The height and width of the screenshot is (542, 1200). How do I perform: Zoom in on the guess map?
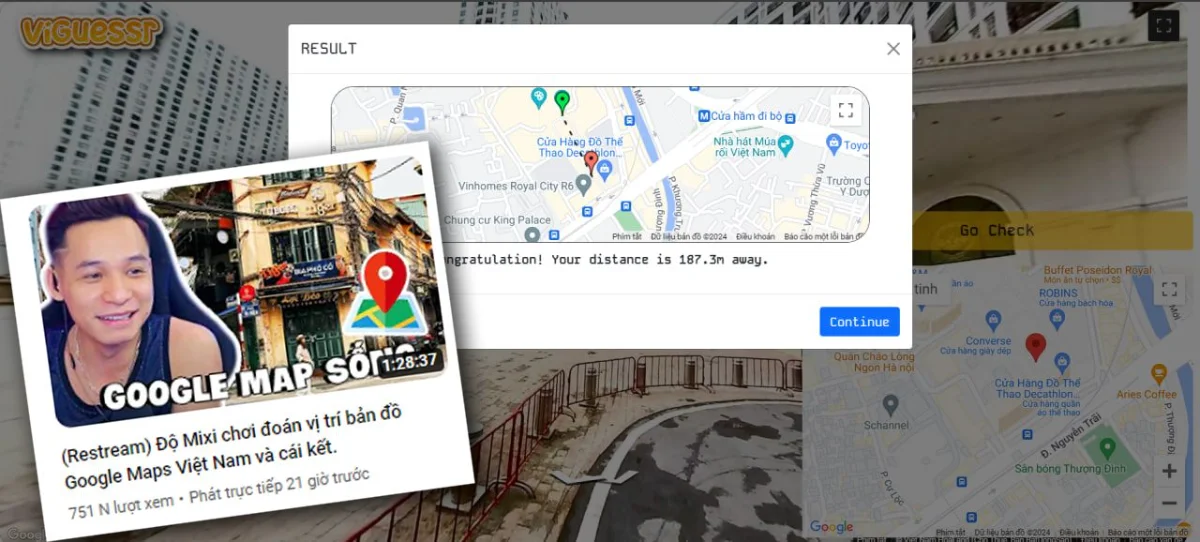(1169, 470)
